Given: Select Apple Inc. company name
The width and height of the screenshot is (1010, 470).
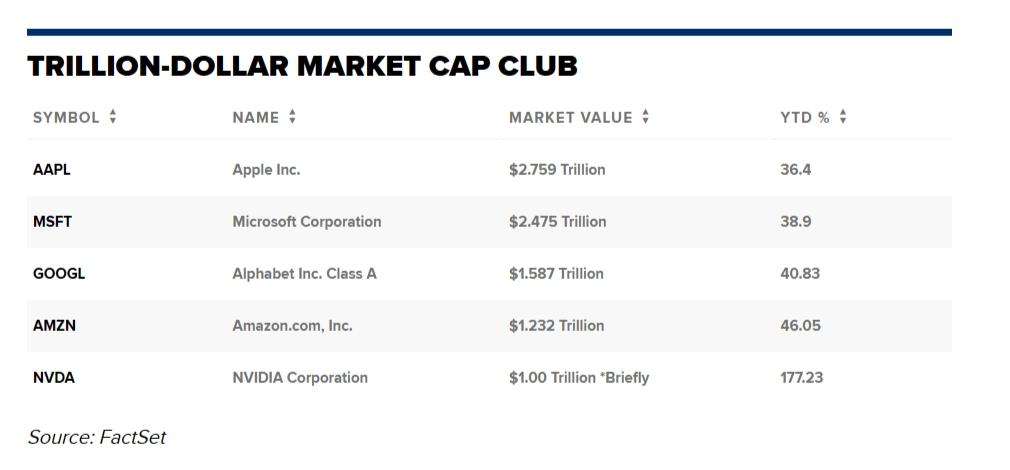Looking at the screenshot, I should [266, 170].
